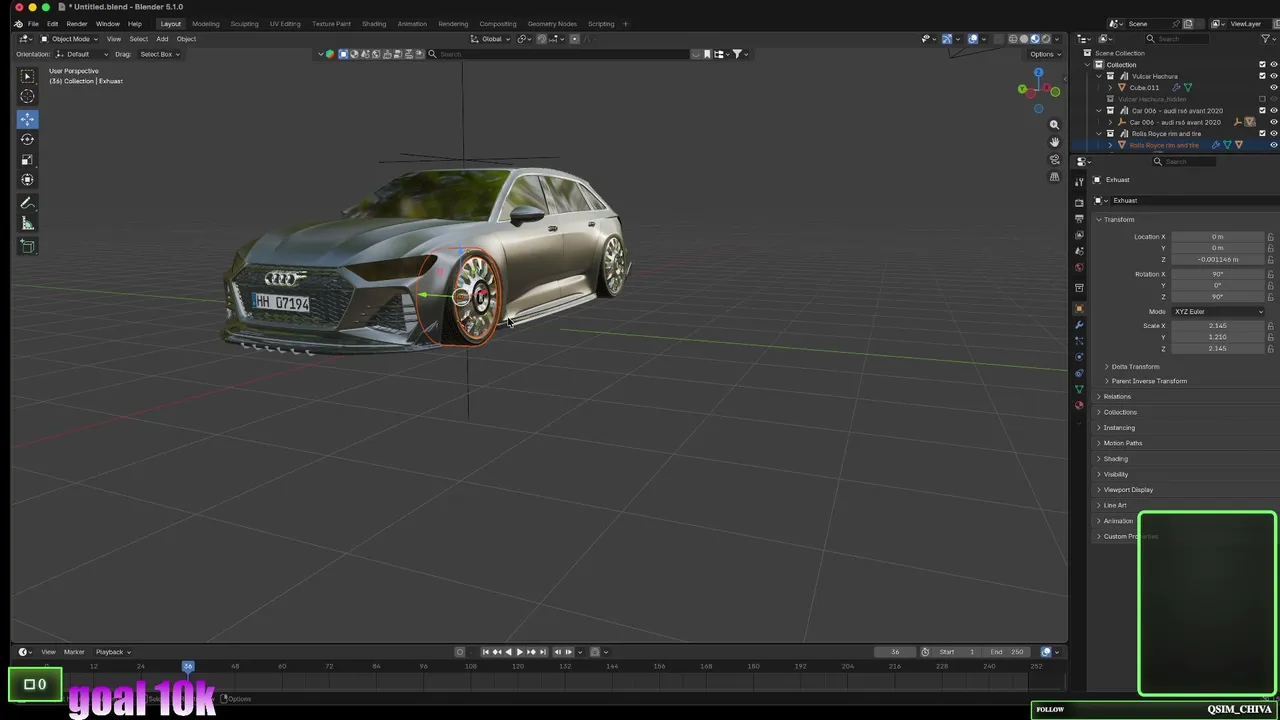
Task: Click the pan view hand icon
Action: pos(1054,142)
